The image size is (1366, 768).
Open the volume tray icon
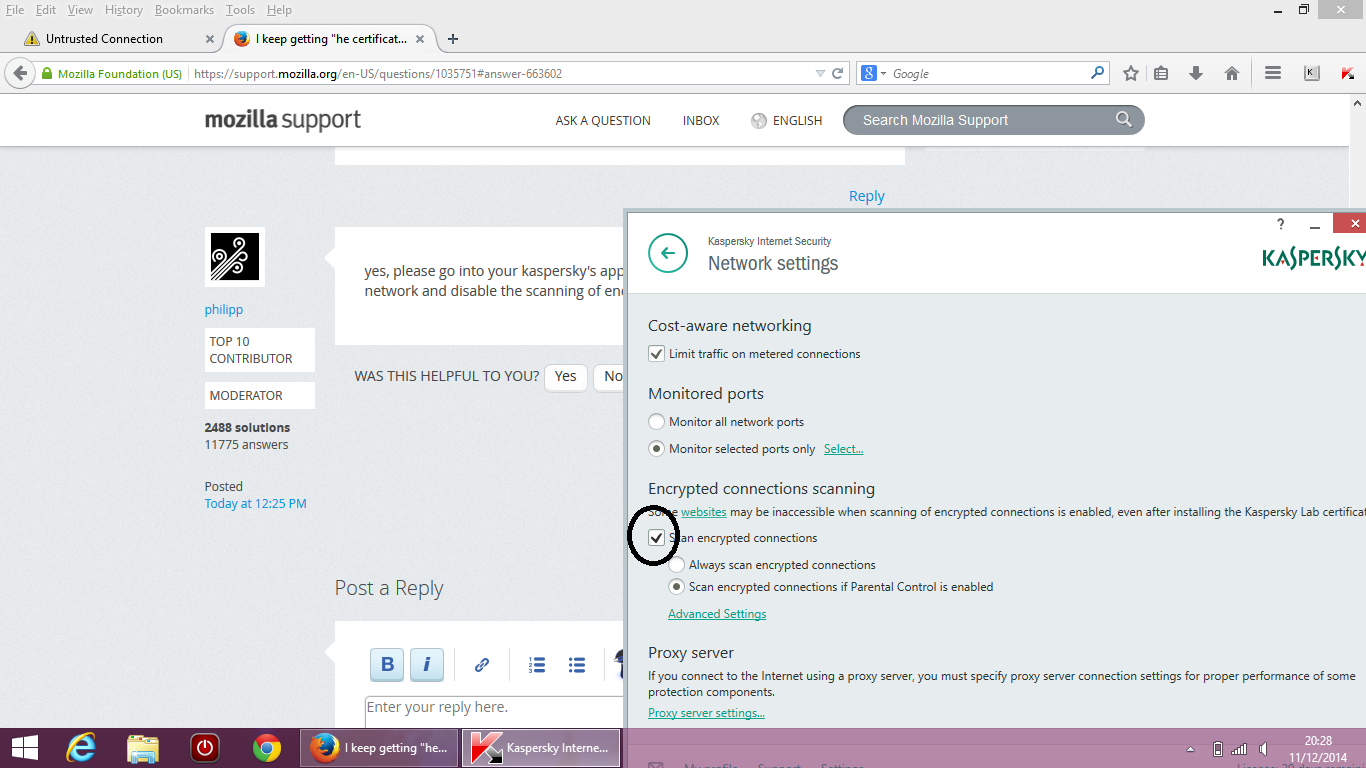click(x=1264, y=749)
